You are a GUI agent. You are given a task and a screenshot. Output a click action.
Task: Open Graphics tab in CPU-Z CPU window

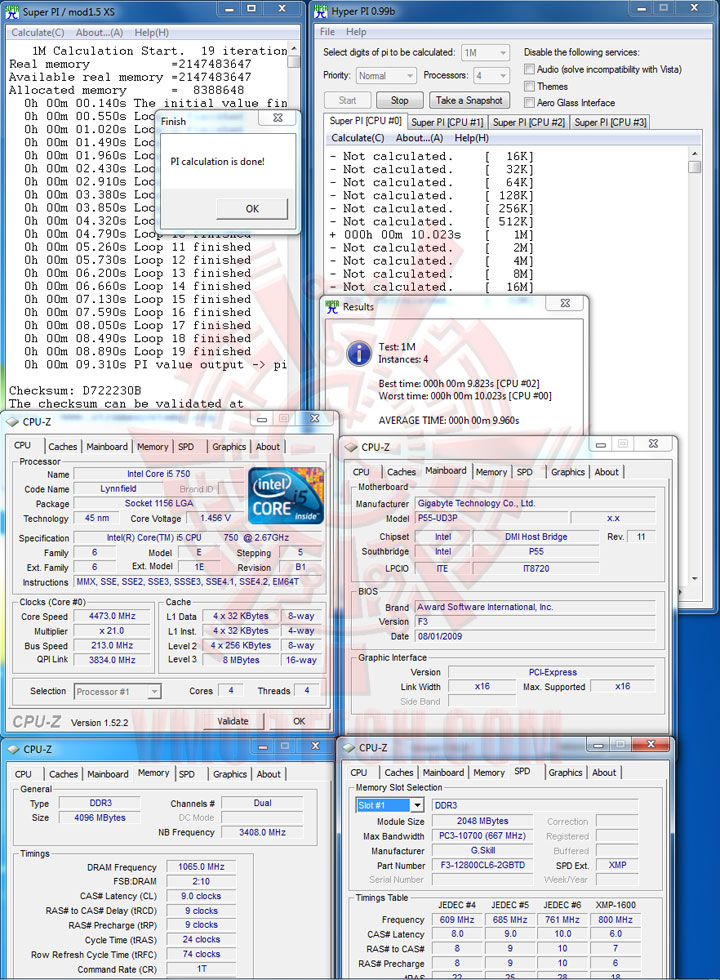(x=229, y=447)
